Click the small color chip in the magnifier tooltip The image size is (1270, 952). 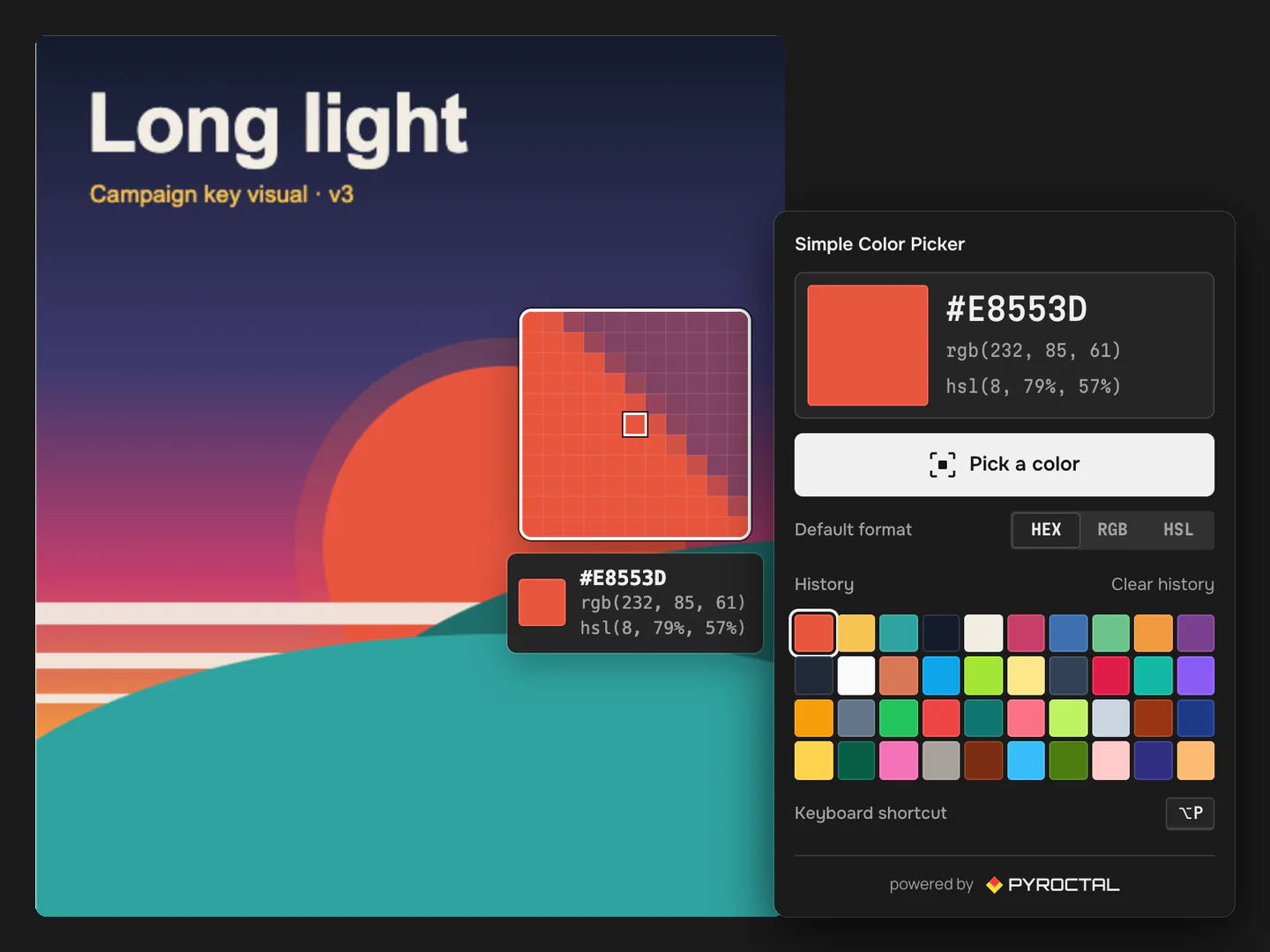(542, 602)
